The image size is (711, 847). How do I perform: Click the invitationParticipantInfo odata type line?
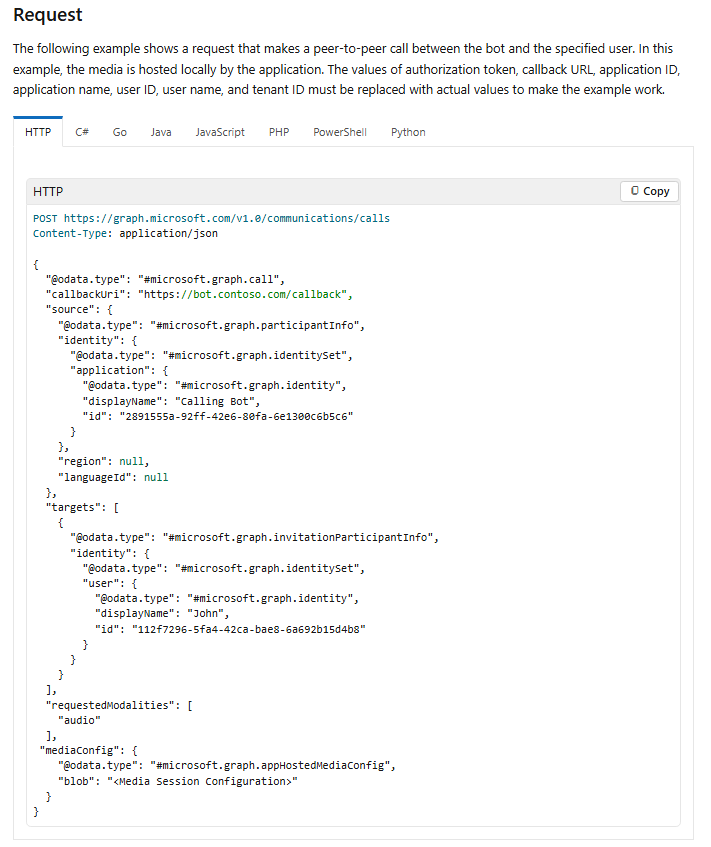pos(254,537)
